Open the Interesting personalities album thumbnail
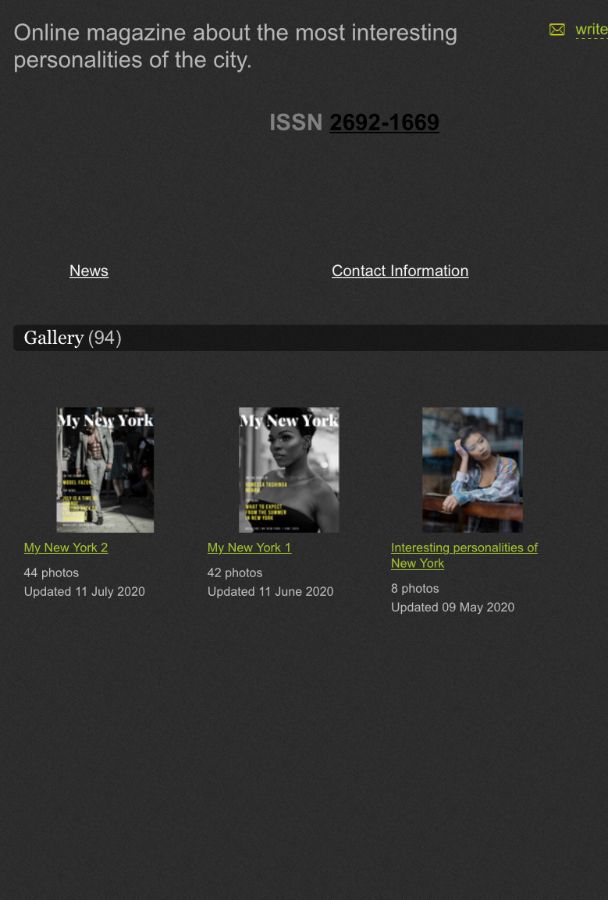This screenshot has height=900, width=608. coord(472,469)
